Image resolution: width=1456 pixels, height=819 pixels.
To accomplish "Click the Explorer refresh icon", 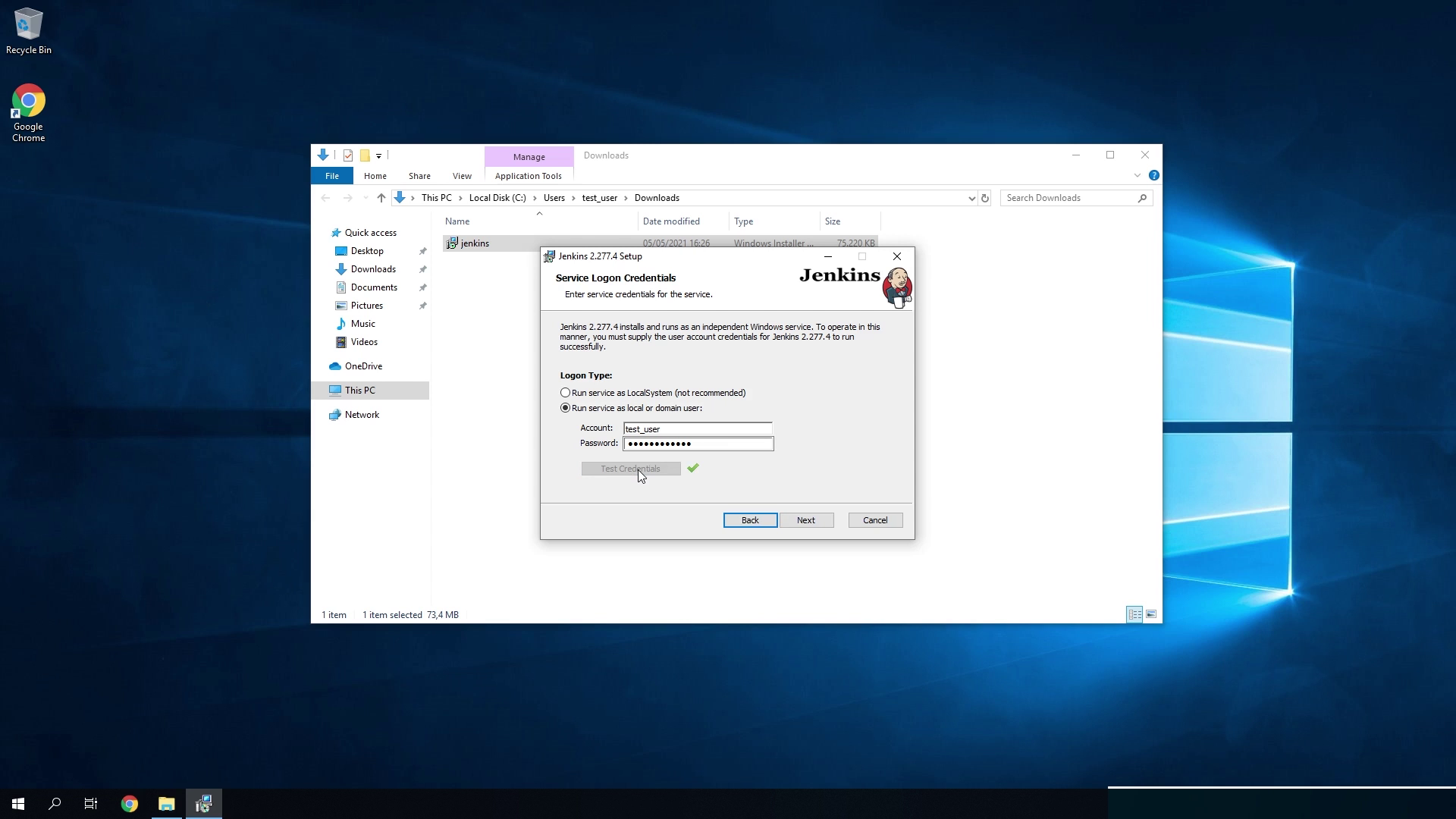I will pos(985,198).
